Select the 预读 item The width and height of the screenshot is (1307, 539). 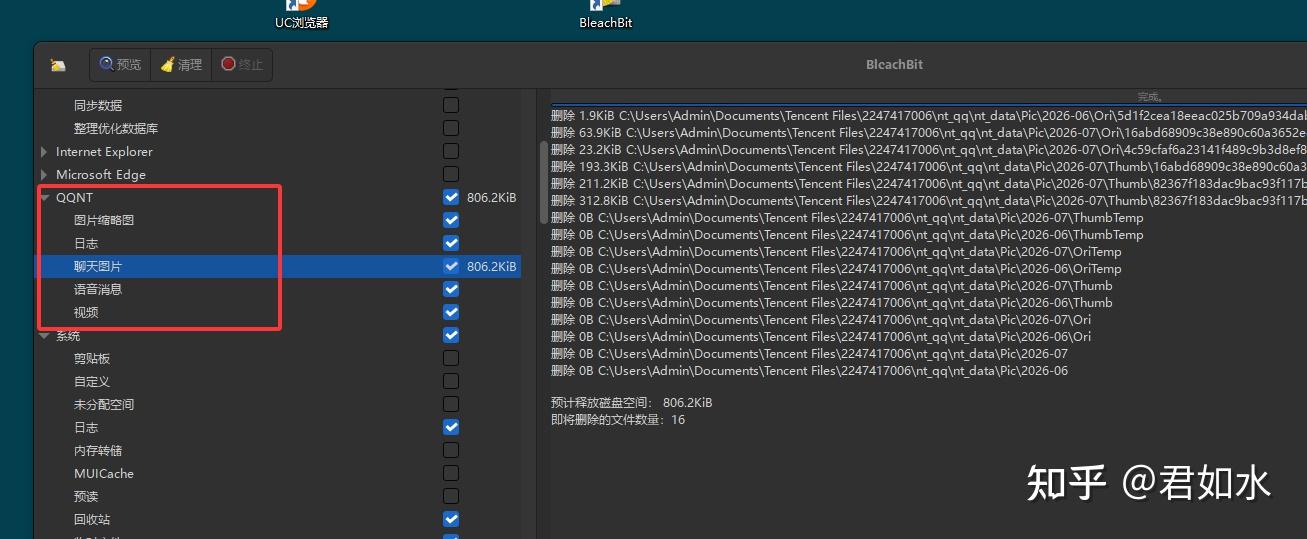pos(86,496)
